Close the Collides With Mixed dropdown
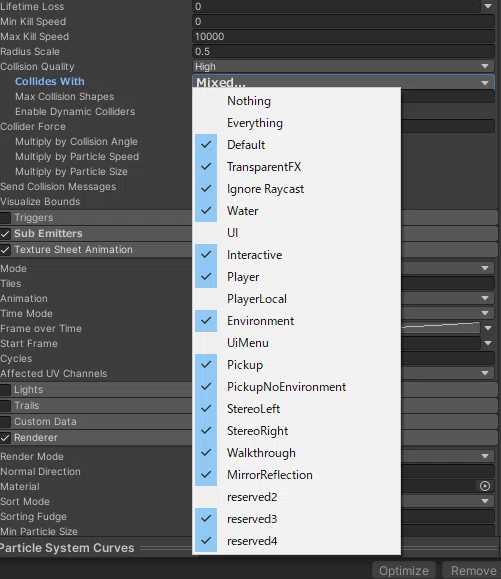This screenshot has height=579, width=501. (x=343, y=82)
